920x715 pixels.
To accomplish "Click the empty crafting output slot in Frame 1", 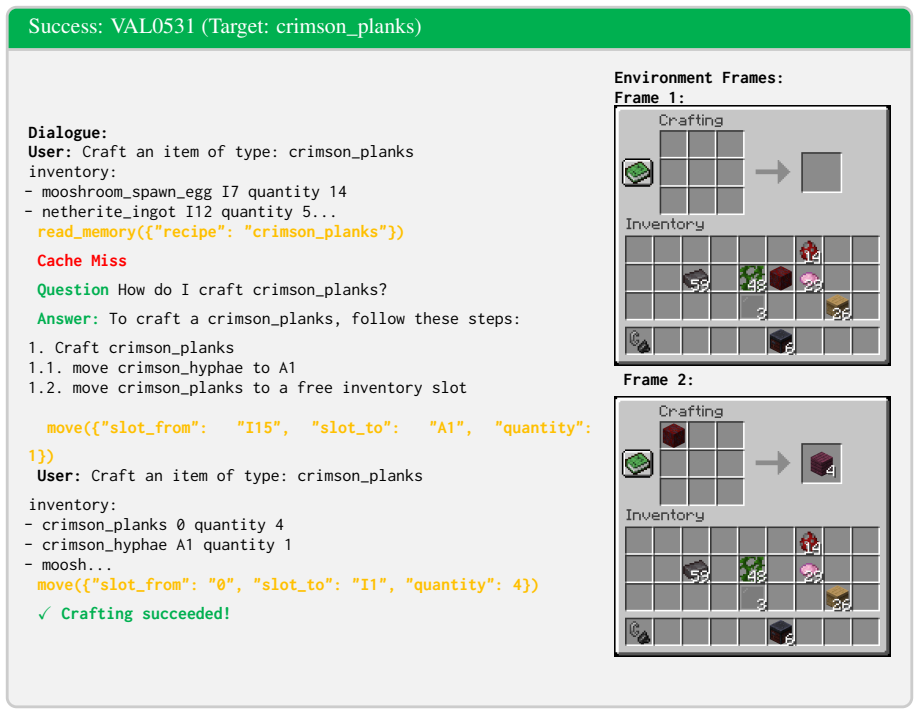I will click(x=821, y=172).
